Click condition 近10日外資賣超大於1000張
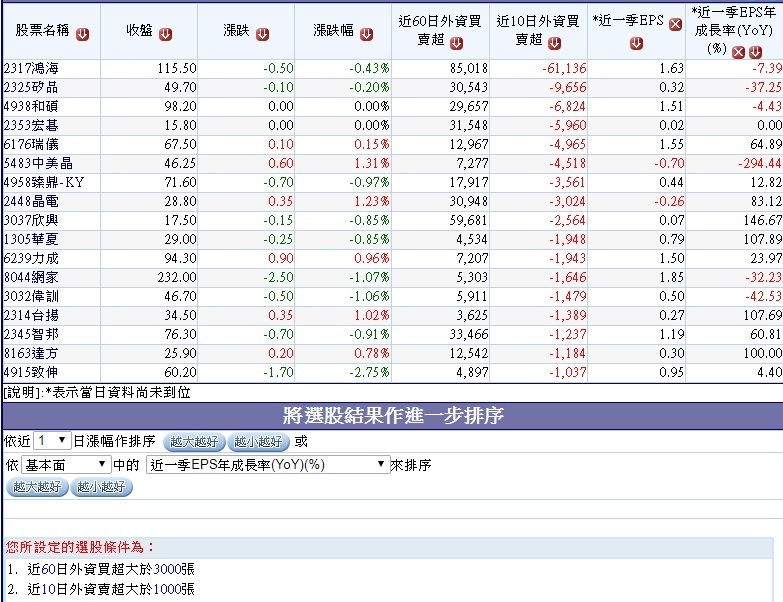This screenshot has width=783, height=602. (x=111, y=589)
